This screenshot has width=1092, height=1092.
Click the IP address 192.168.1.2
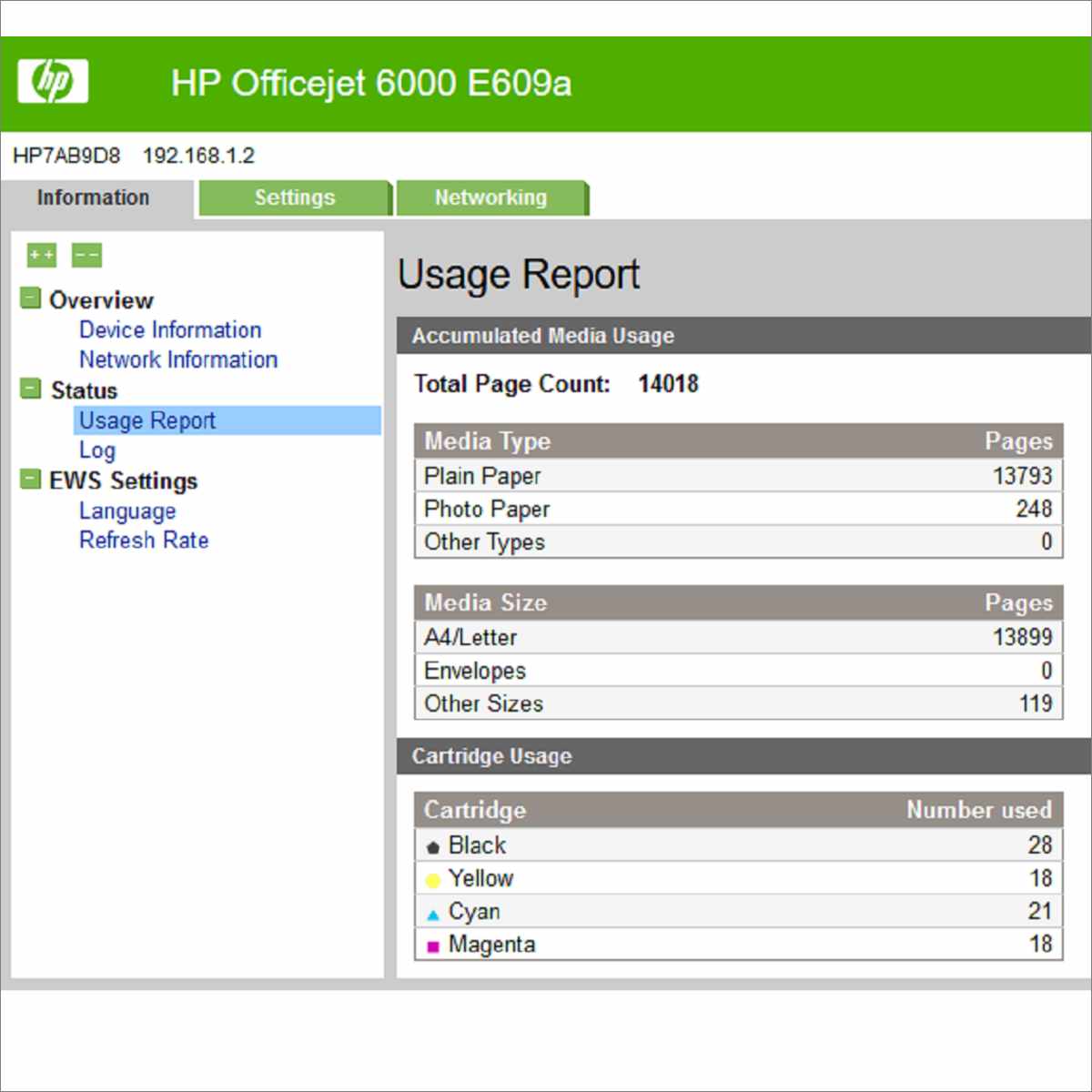(198, 156)
